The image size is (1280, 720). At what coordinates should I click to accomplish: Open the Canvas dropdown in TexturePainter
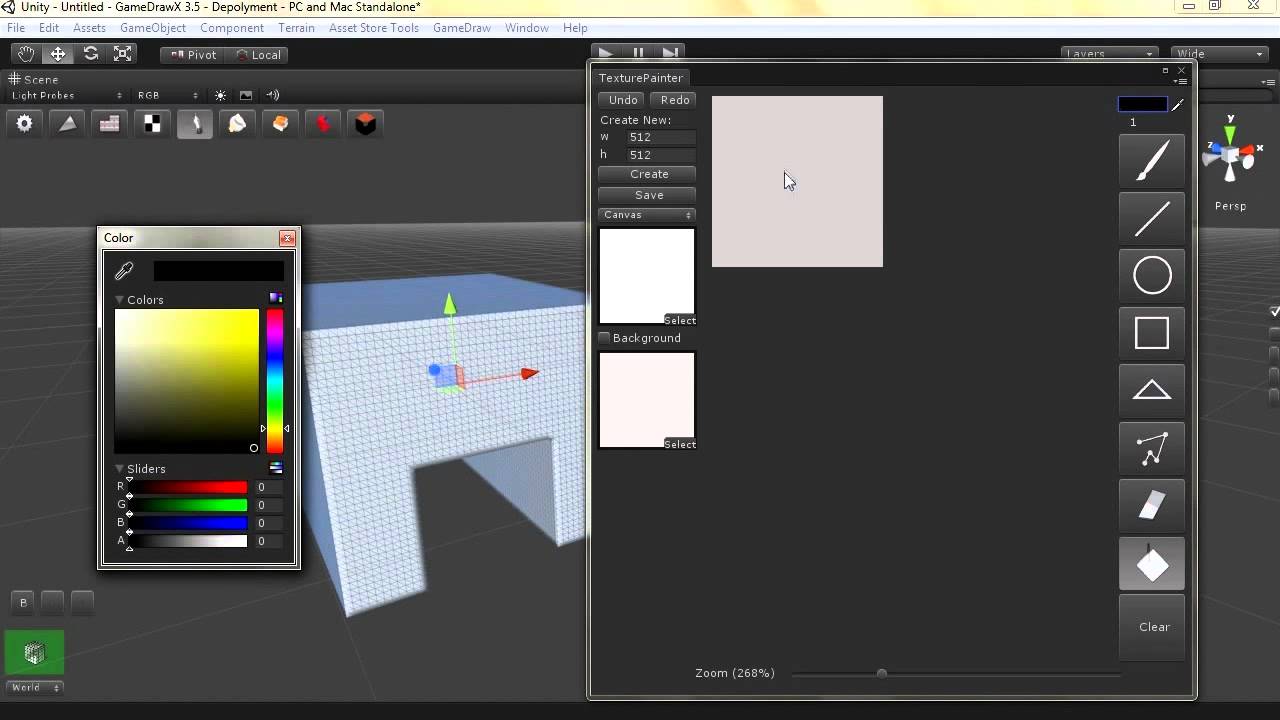click(x=647, y=215)
